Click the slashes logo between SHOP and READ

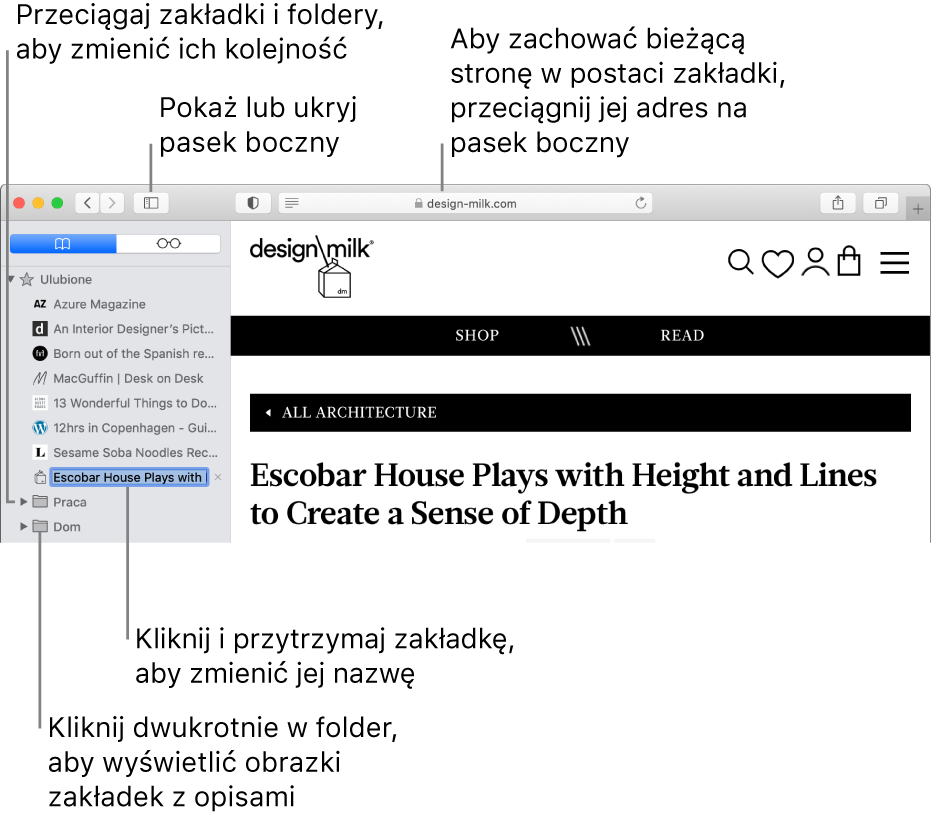[580, 336]
